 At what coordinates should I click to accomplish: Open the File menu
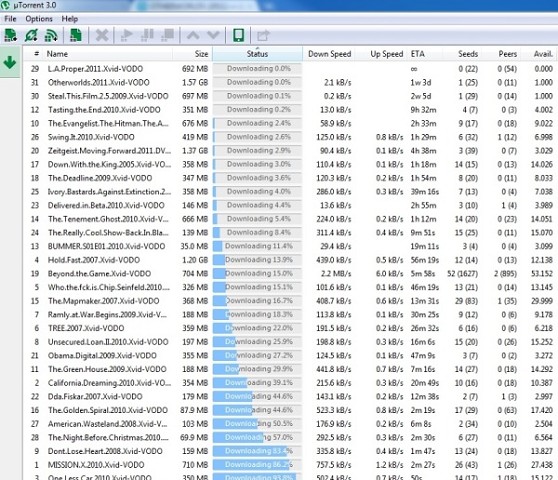10,19
